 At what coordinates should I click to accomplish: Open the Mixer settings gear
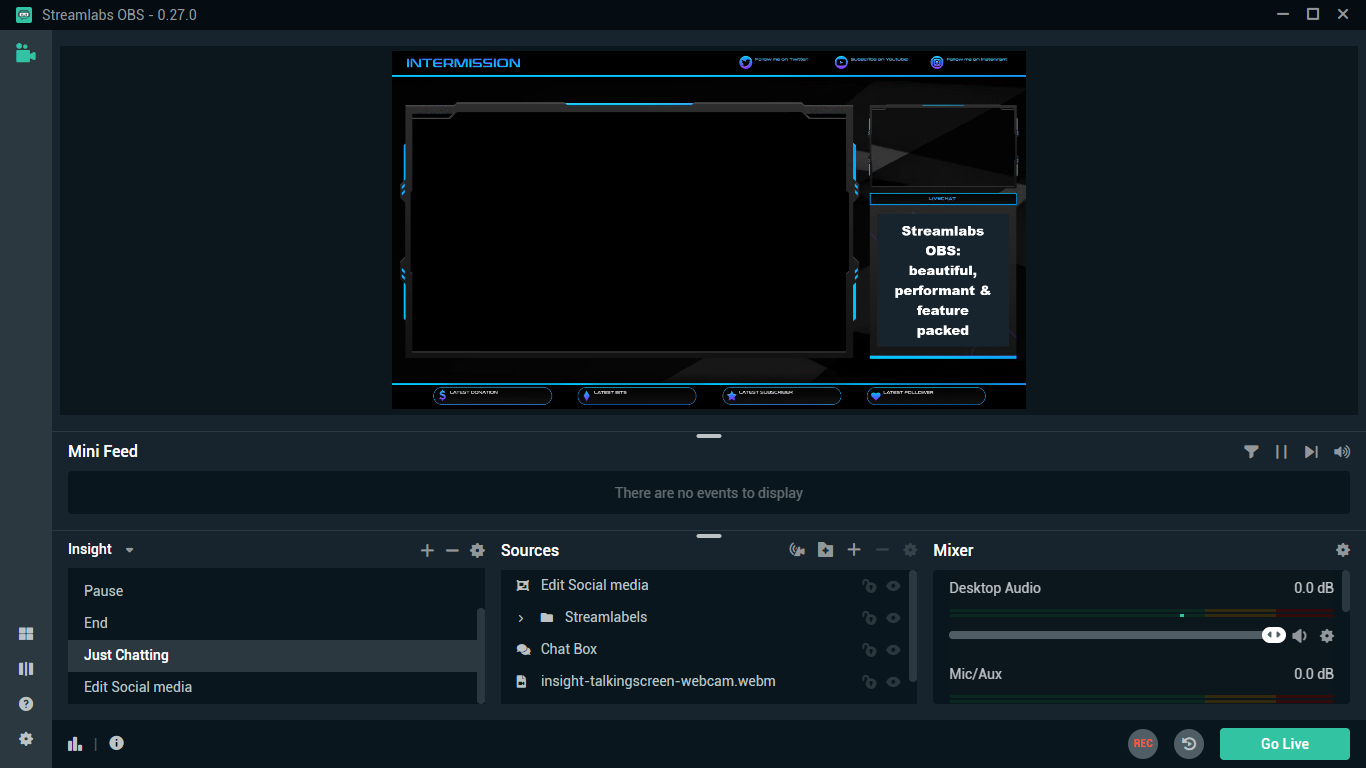tap(1343, 550)
